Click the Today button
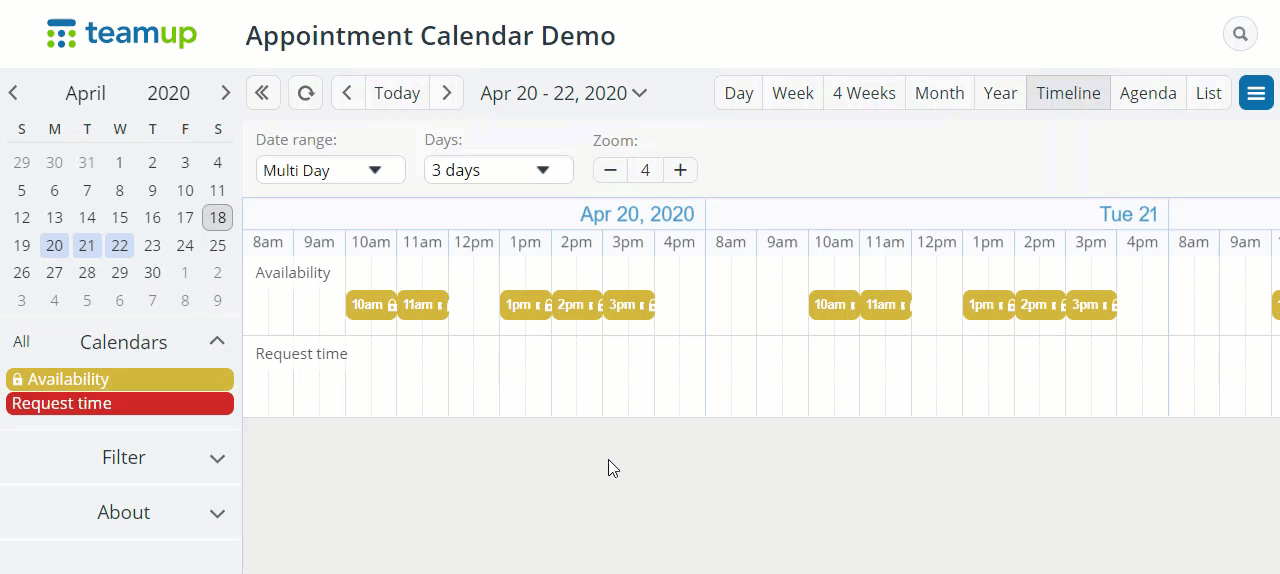Screen dimensions: 1280x574 click(397, 93)
